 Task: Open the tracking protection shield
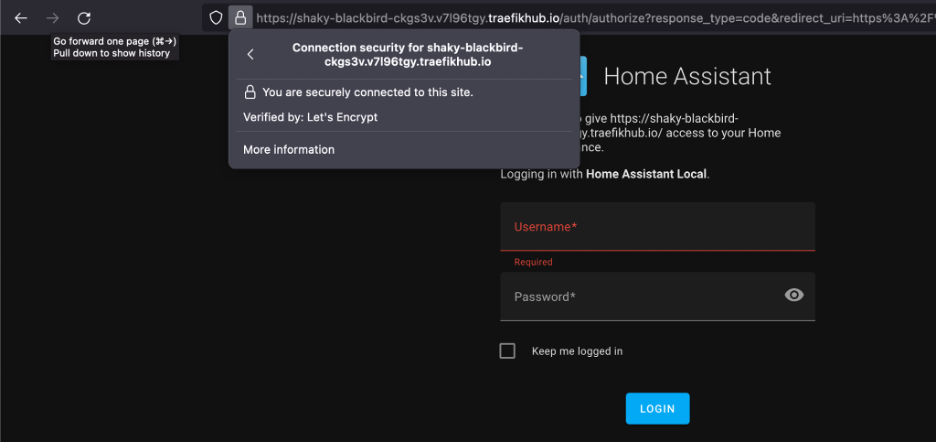215,18
